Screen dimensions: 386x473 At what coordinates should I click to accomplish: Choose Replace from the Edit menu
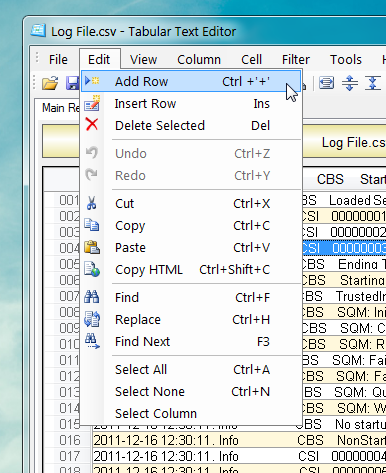point(191,320)
